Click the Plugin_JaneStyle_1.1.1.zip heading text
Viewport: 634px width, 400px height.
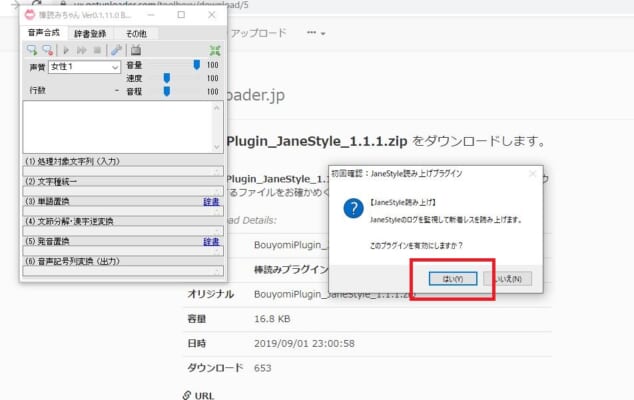click(x=317, y=141)
